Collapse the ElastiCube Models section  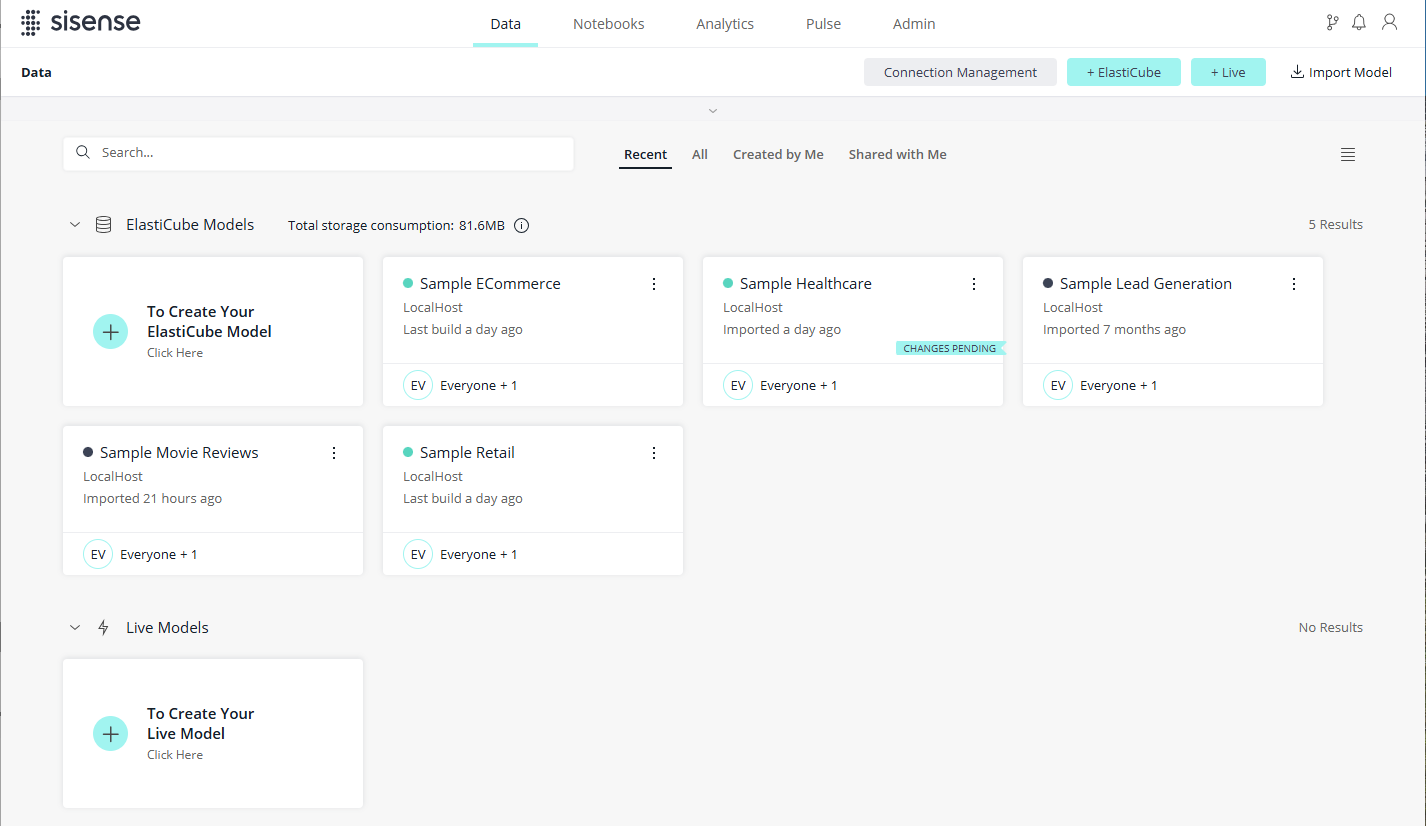74,225
